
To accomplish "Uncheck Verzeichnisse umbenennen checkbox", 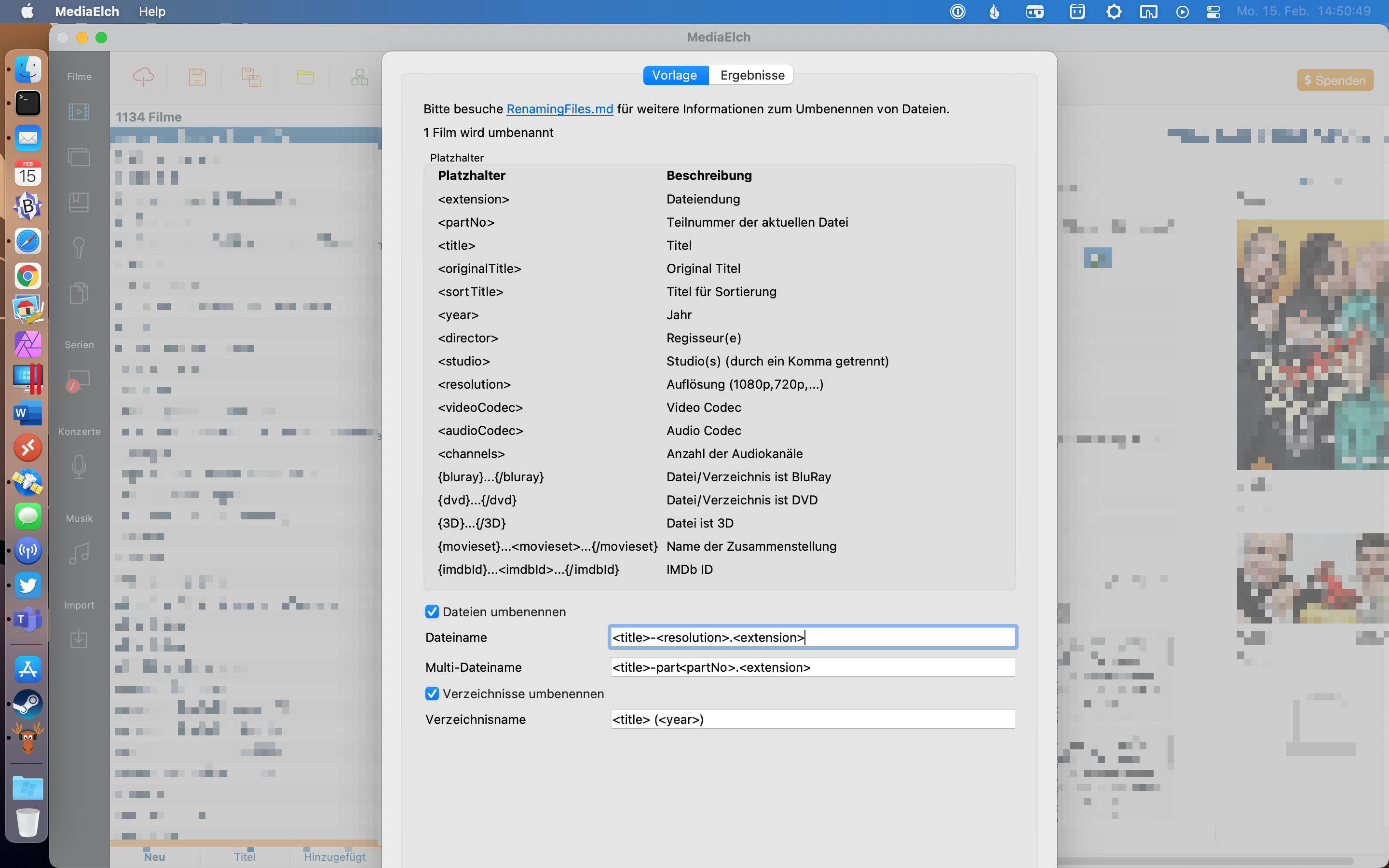I will (x=432, y=693).
